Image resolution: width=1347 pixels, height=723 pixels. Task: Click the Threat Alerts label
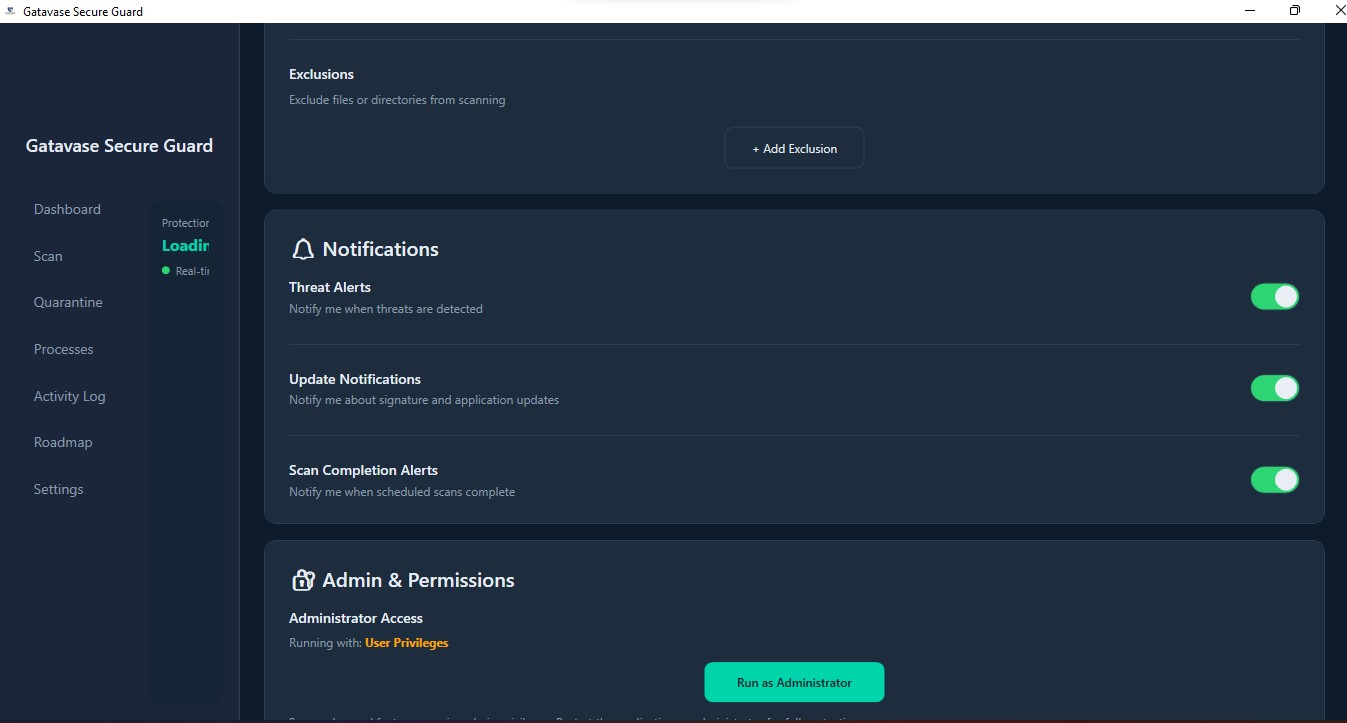(330, 287)
